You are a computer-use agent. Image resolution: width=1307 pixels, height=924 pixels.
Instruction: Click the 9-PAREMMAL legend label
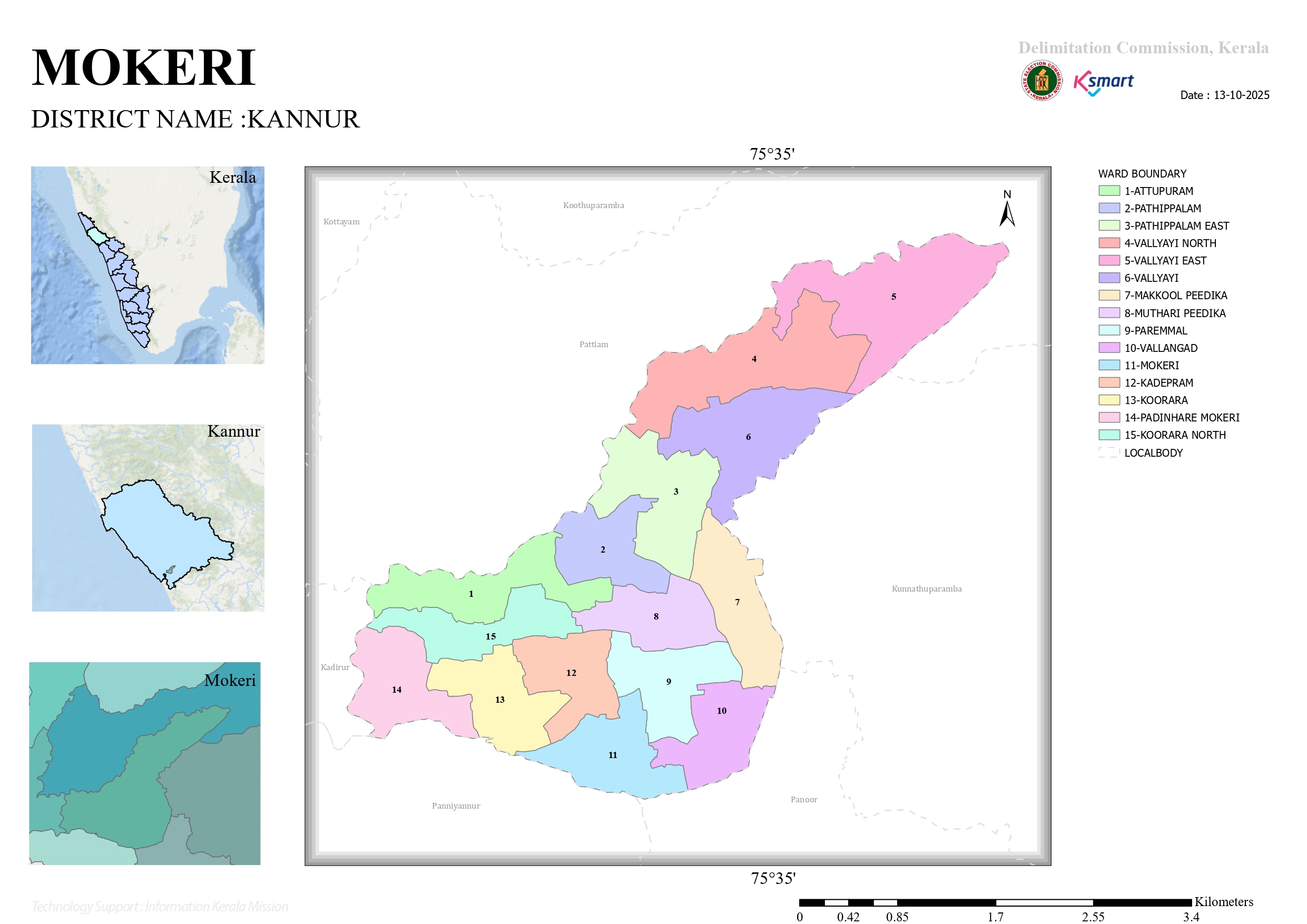point(1156,330)
